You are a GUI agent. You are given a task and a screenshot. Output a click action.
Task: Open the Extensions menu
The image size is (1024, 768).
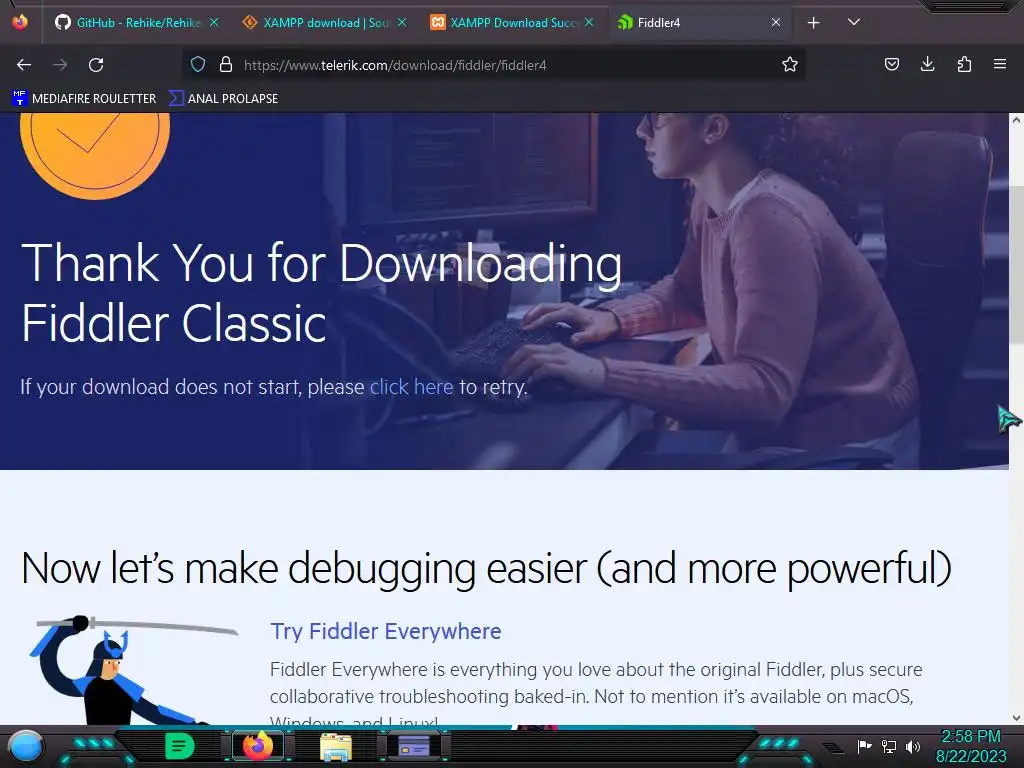(x=964, y=64)
